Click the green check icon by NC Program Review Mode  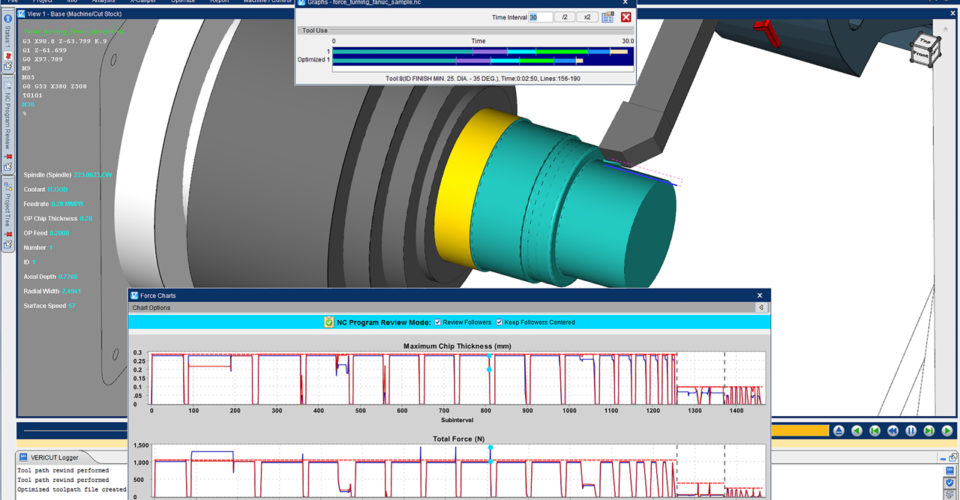click(x=329, y=323)
